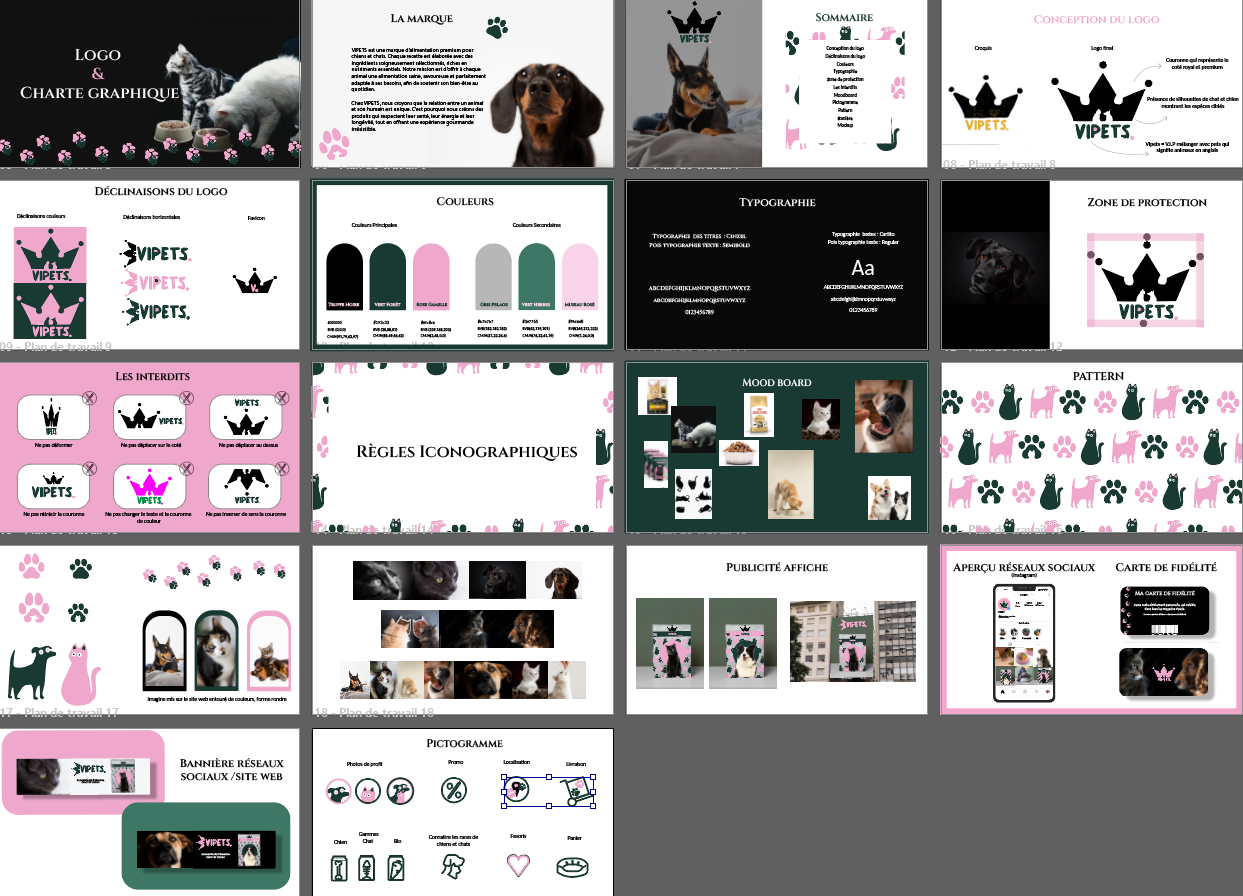Click the Promo percent pictogram

coord(454,791)
